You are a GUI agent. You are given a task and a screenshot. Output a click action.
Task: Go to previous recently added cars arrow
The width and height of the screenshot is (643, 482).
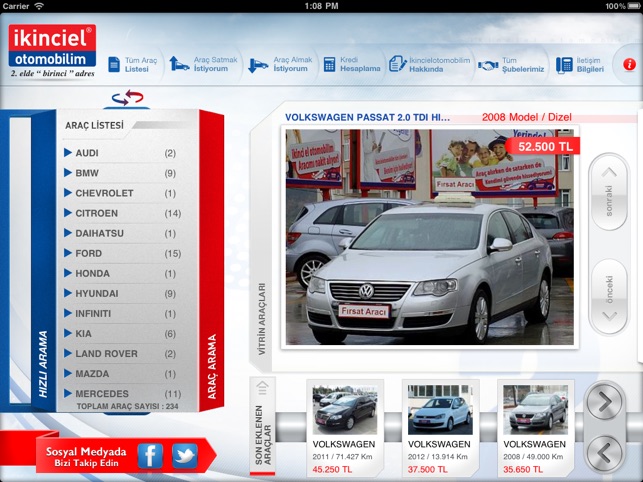click(604, 453)
